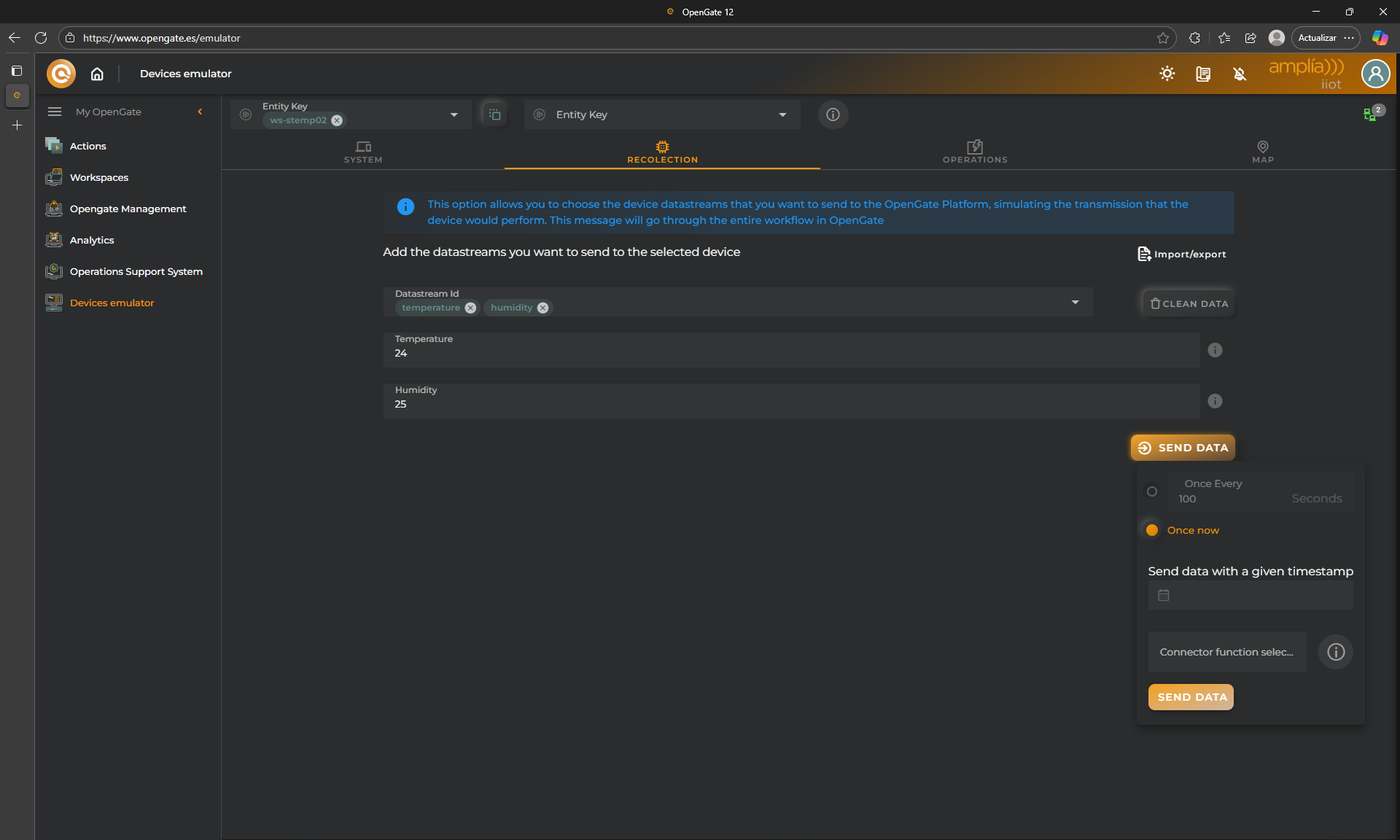This screenshot has width=1400, height=840.
Task: Click the Clean Data button
Action: [1189, 303]
